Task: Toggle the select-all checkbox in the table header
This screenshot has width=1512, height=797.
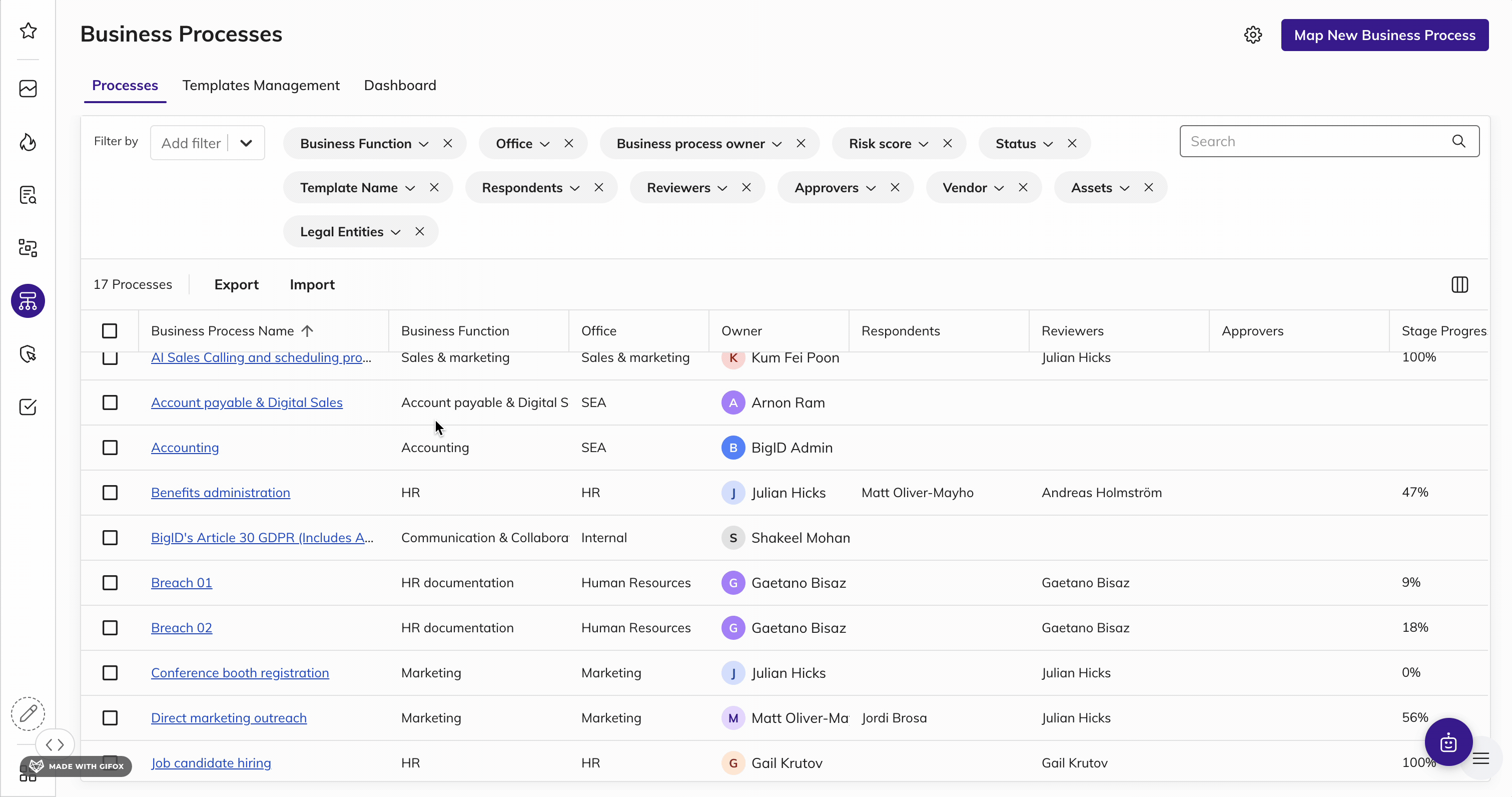Action: [x=110, y=330]
